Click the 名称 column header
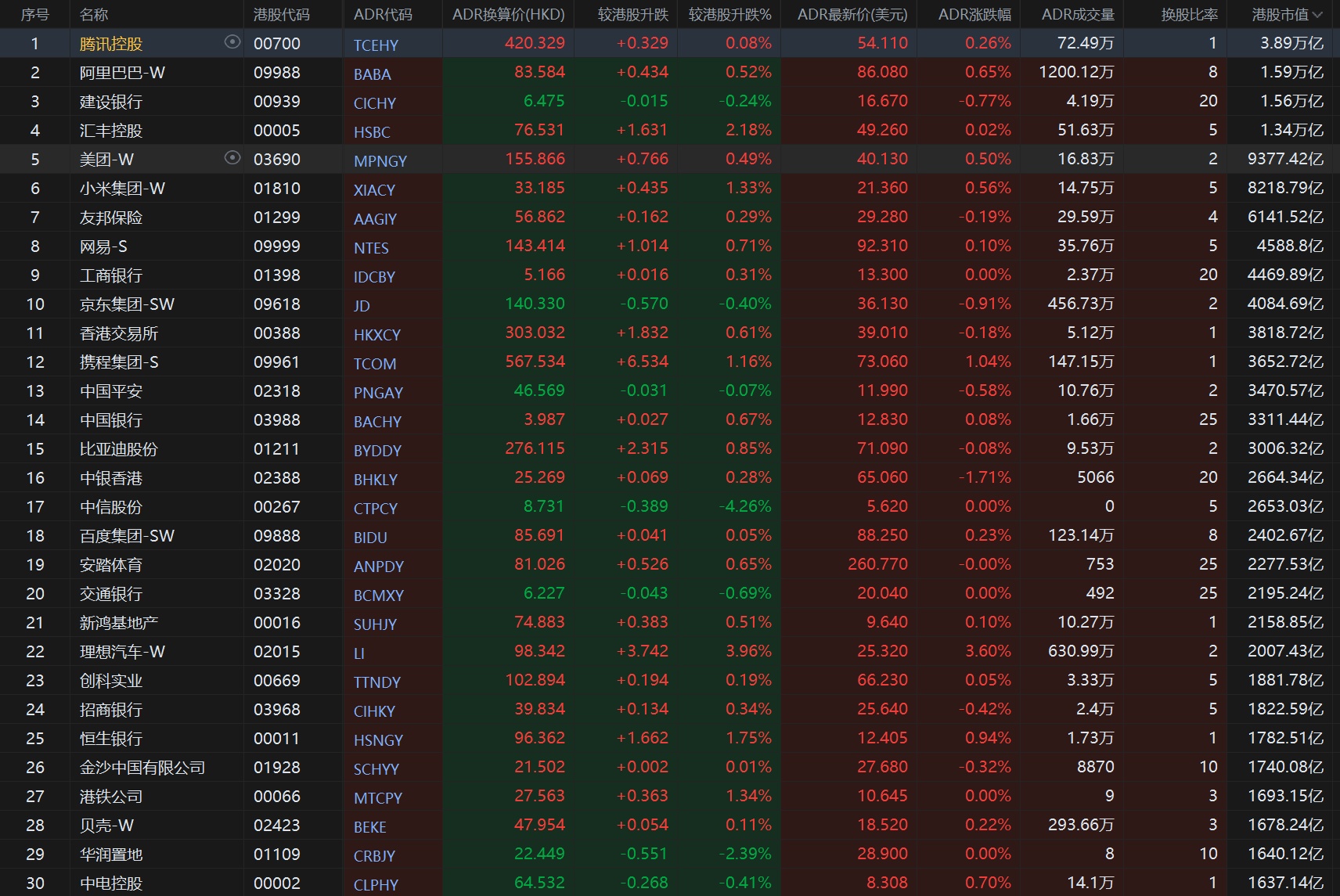 (x=94, y=15)
